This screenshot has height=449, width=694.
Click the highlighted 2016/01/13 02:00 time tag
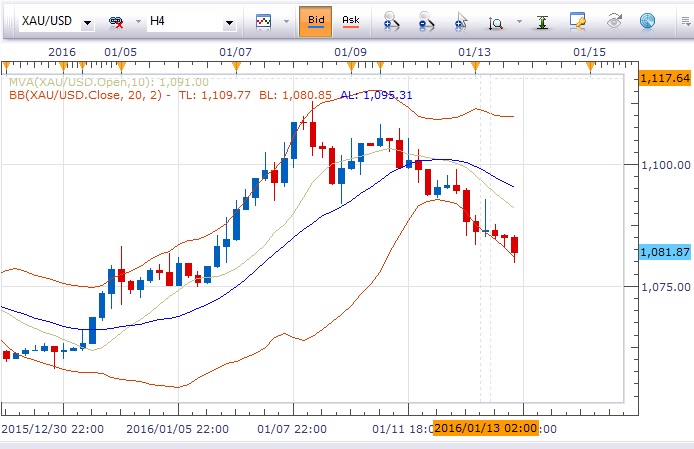tap(486, 428)
